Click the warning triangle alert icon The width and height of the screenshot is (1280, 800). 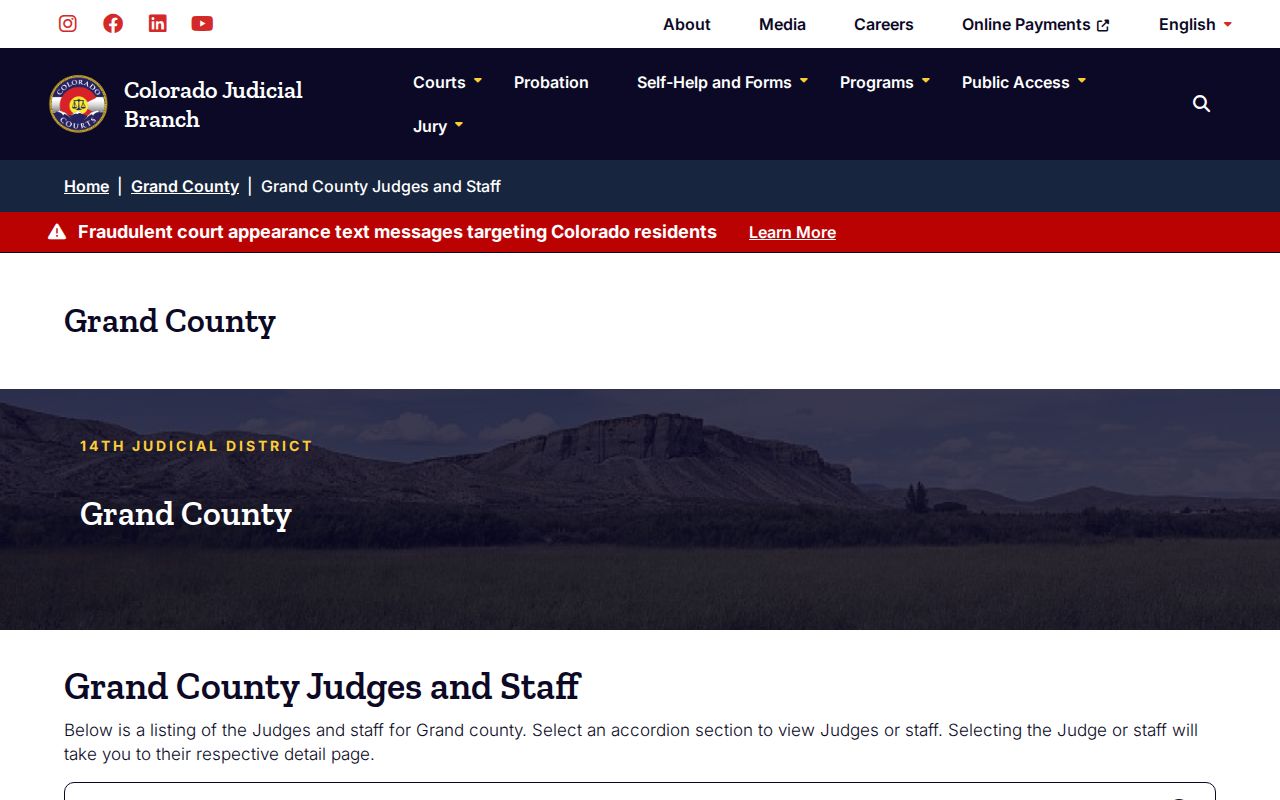[57, 232]
